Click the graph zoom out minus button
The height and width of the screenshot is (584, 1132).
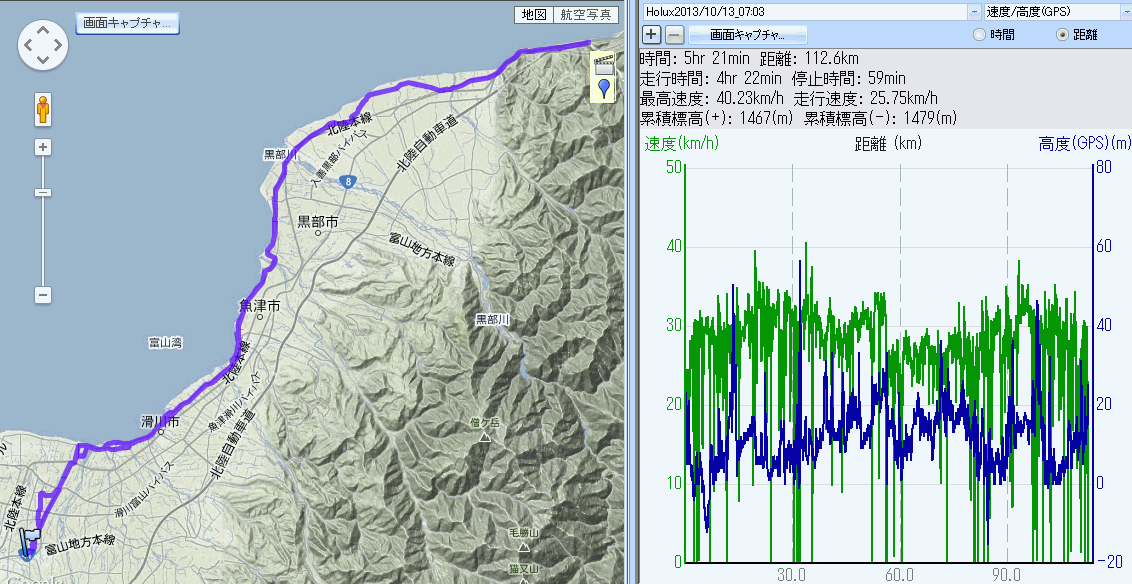point(674,34)
